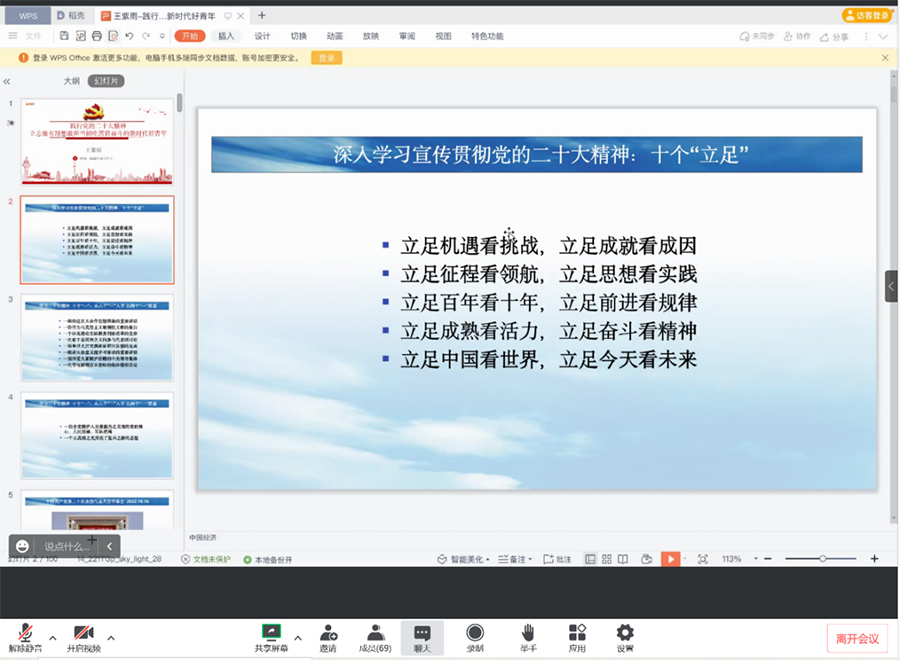Viewport: 900px width, 660px height.
Task: Toggle slide sorter view icon
Action: pos(606,559)
